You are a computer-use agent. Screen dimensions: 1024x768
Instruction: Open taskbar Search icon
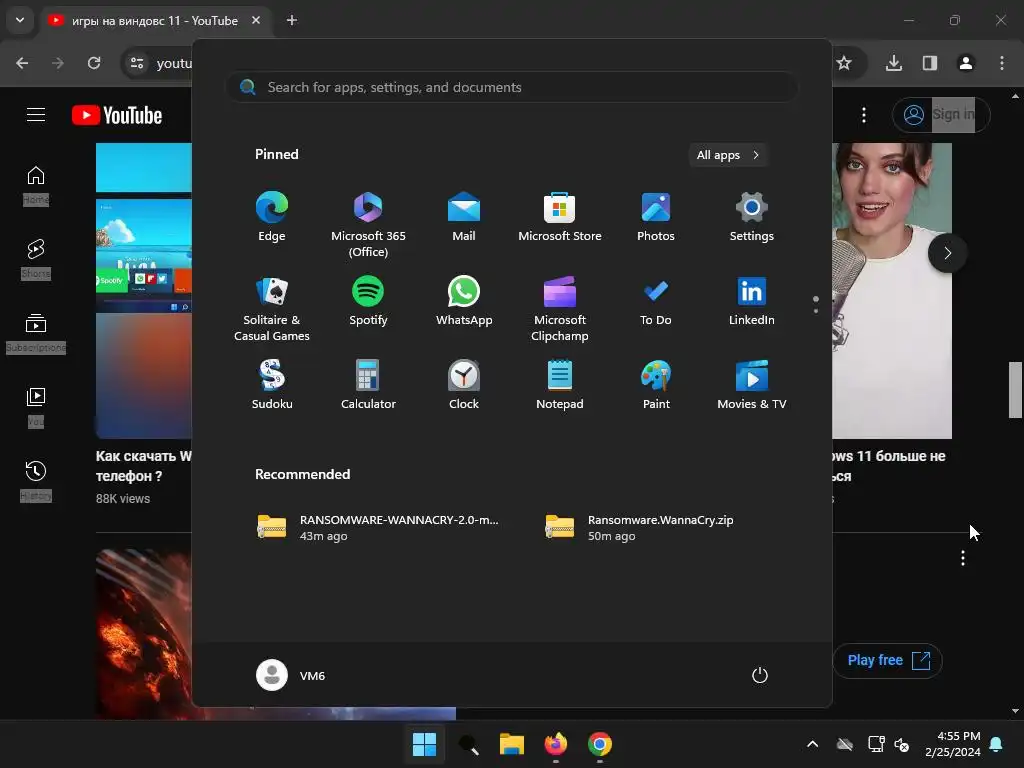pos(468,744)
